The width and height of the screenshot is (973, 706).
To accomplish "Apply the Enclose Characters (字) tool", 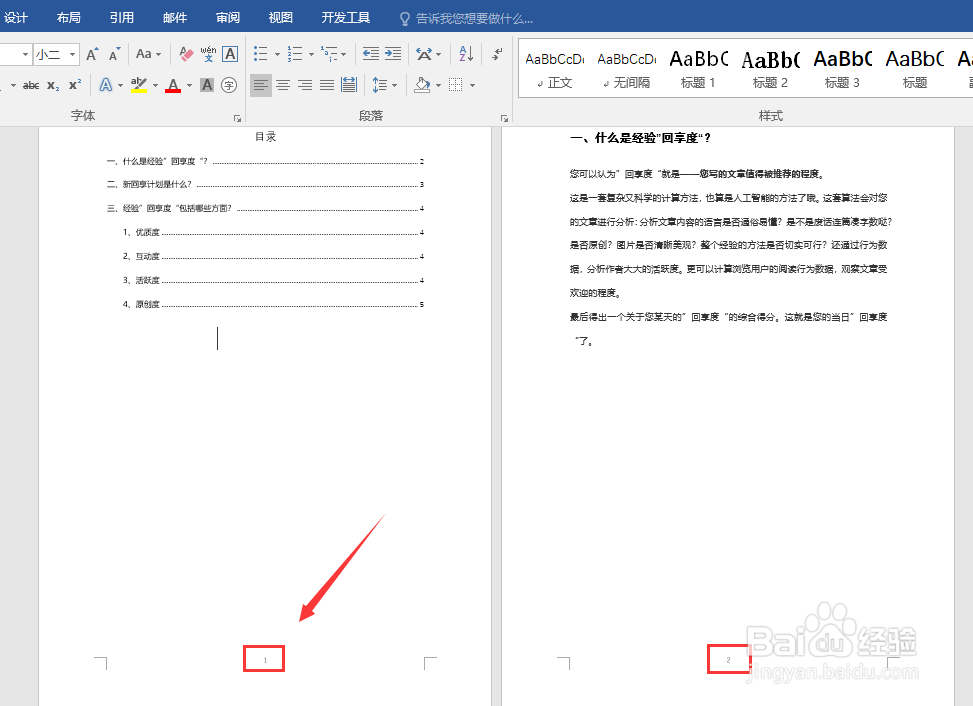I will [x=227, y=84].
